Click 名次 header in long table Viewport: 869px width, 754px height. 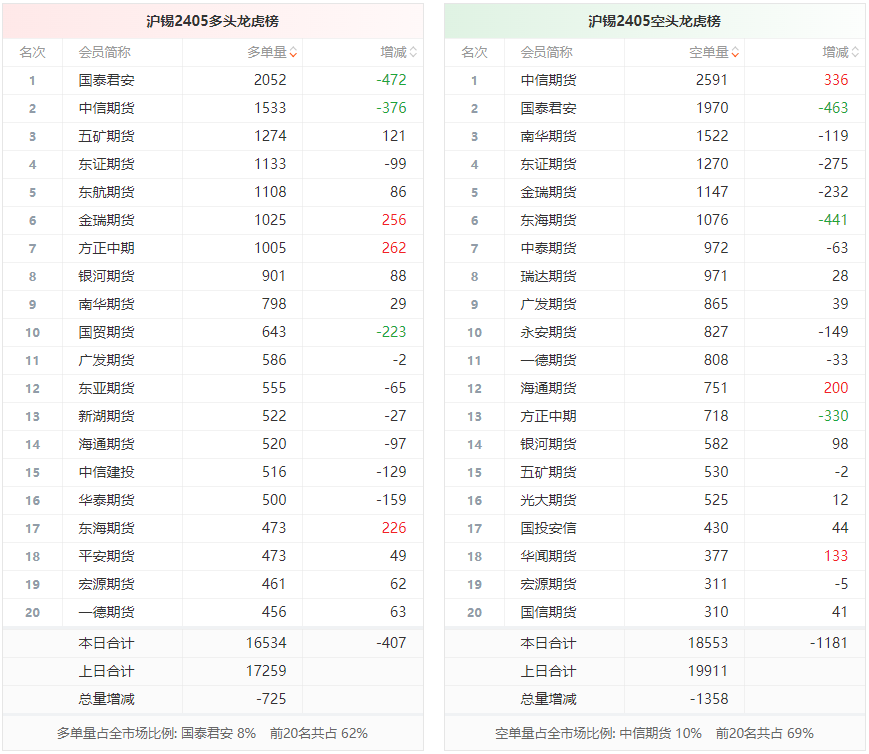(x=32, y=53)
